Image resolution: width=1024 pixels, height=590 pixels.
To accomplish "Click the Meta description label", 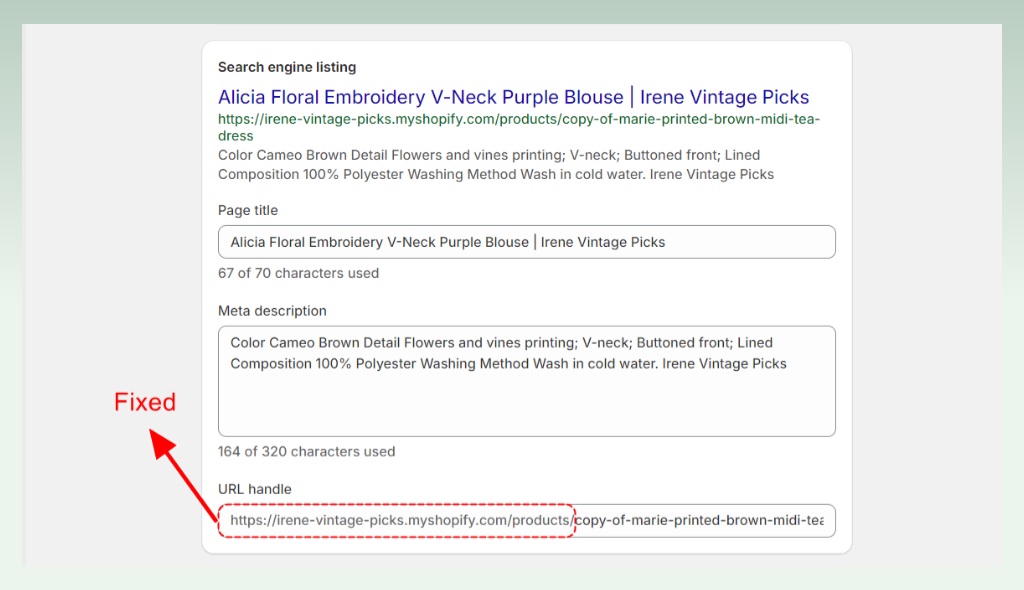I will point(272,310).
